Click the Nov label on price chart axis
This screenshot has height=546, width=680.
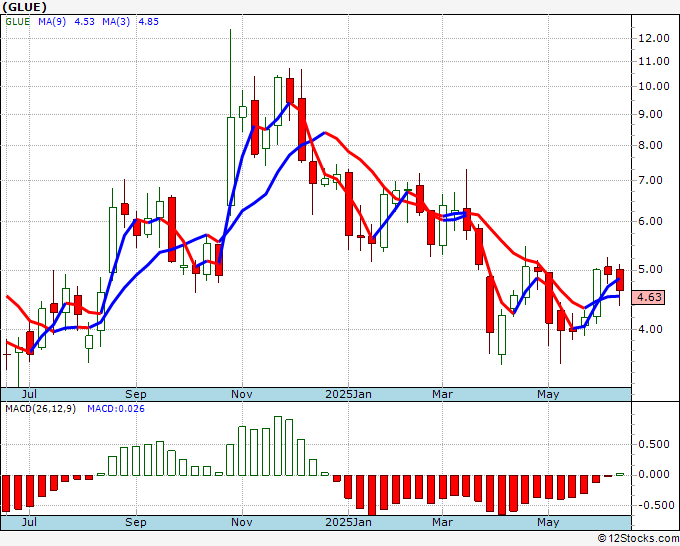coord(242,394)
